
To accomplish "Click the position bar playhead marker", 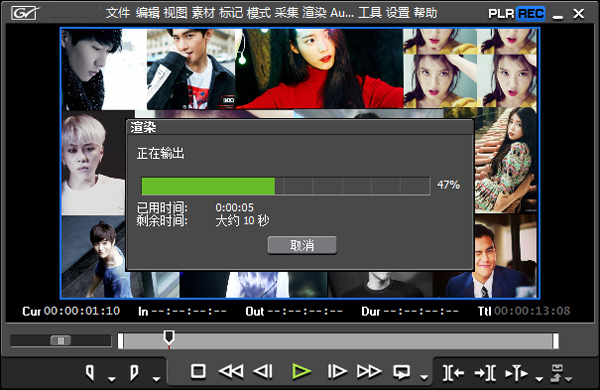I will (x=169, y=339).
